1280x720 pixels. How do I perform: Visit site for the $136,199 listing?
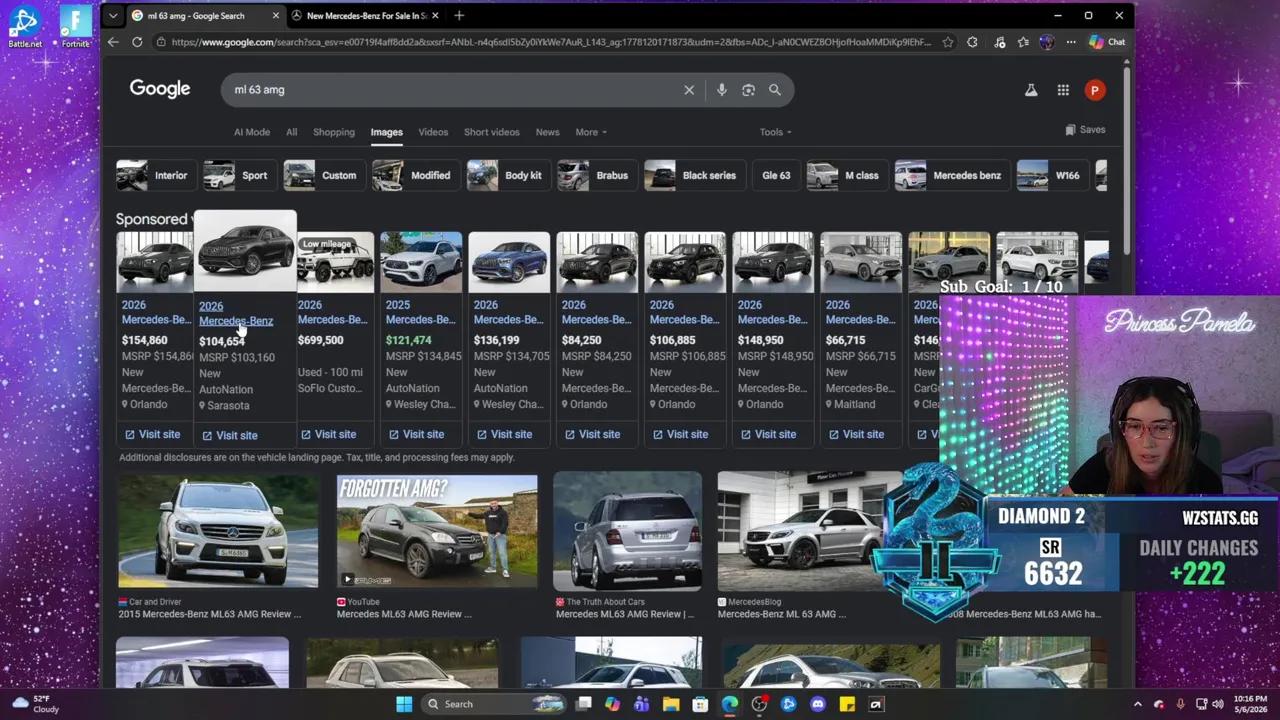click(504, 434)
